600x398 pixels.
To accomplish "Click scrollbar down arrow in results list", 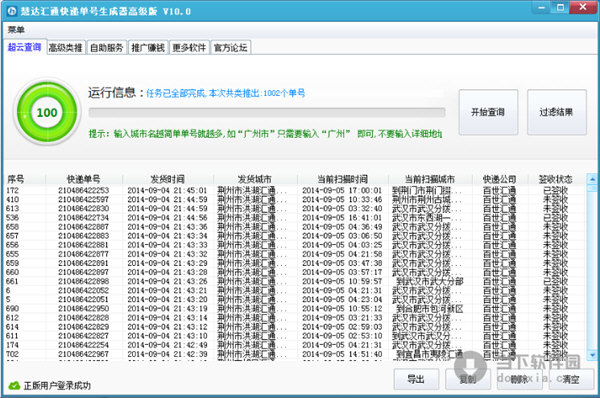I will tap(592, 355).
